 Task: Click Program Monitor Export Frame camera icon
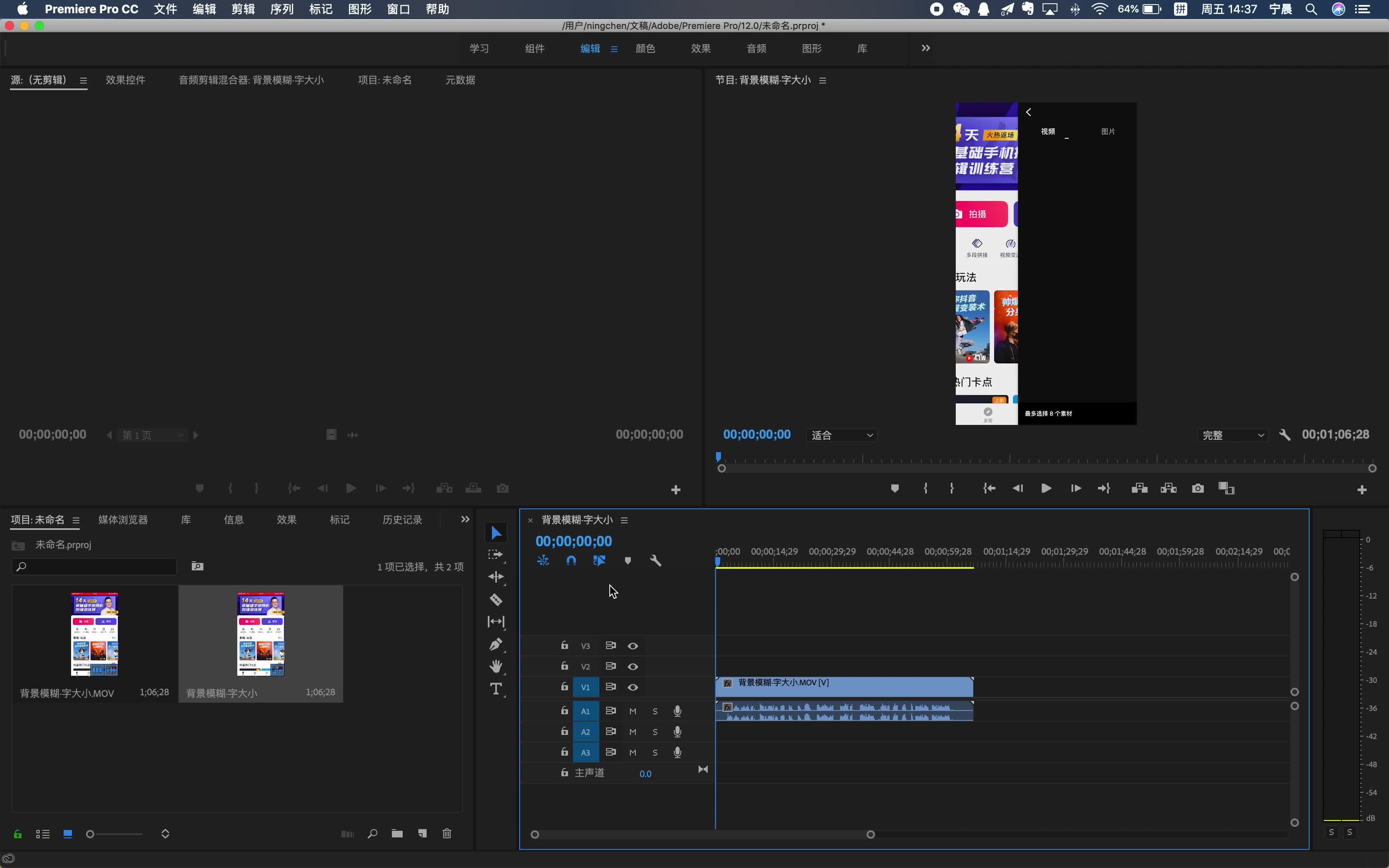[x=1198, y=489]
